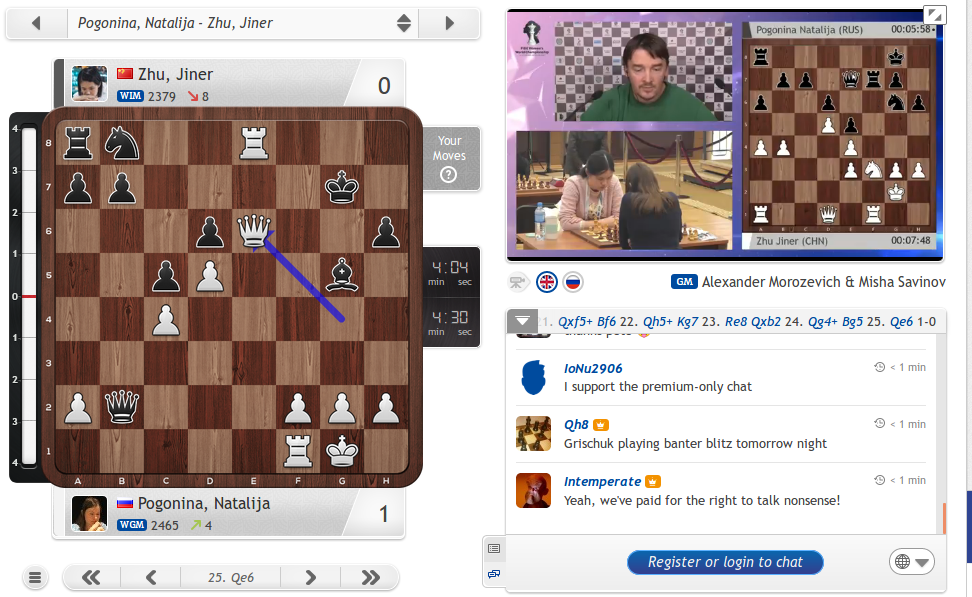Click Register or login to chat

[725, 562]
